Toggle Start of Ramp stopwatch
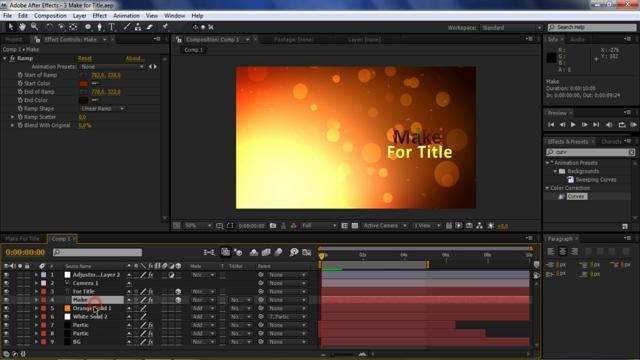 (20, 75)
